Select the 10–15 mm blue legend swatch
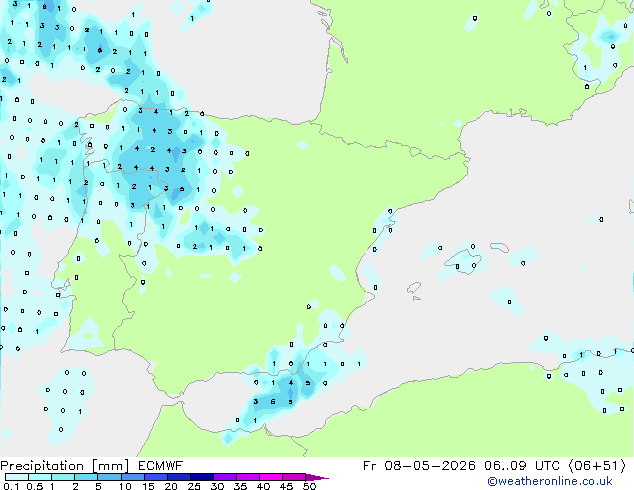The height and width of the screenshot is (490, 634). (x=132, y=477)
